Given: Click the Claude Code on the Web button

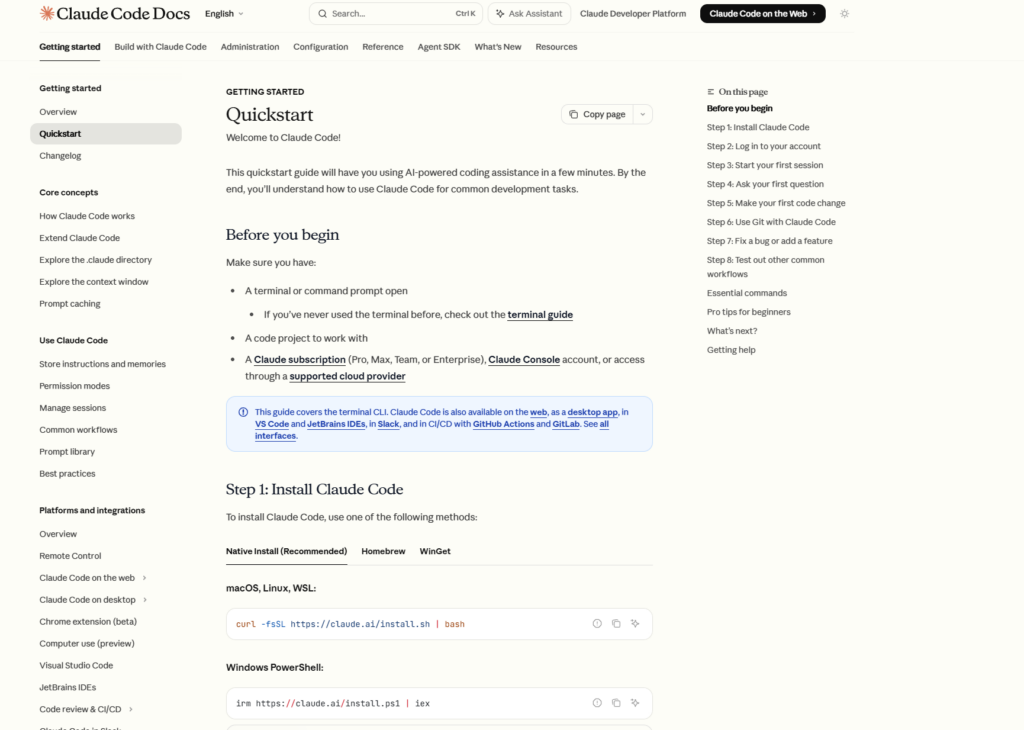Looking at the screenshot, I should pos(763,14).
